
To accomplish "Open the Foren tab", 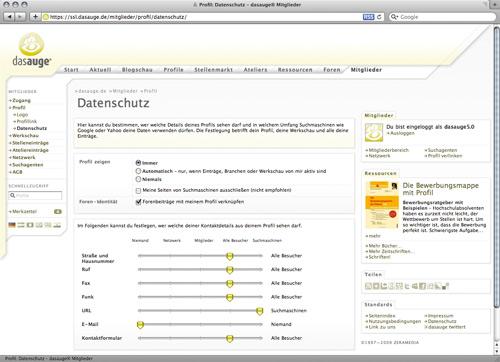I will [x=332, y=70].
